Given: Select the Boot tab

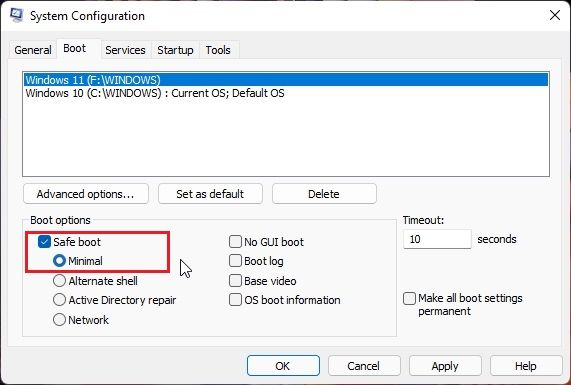Looking at the screenshot, I should coord(75,48).
